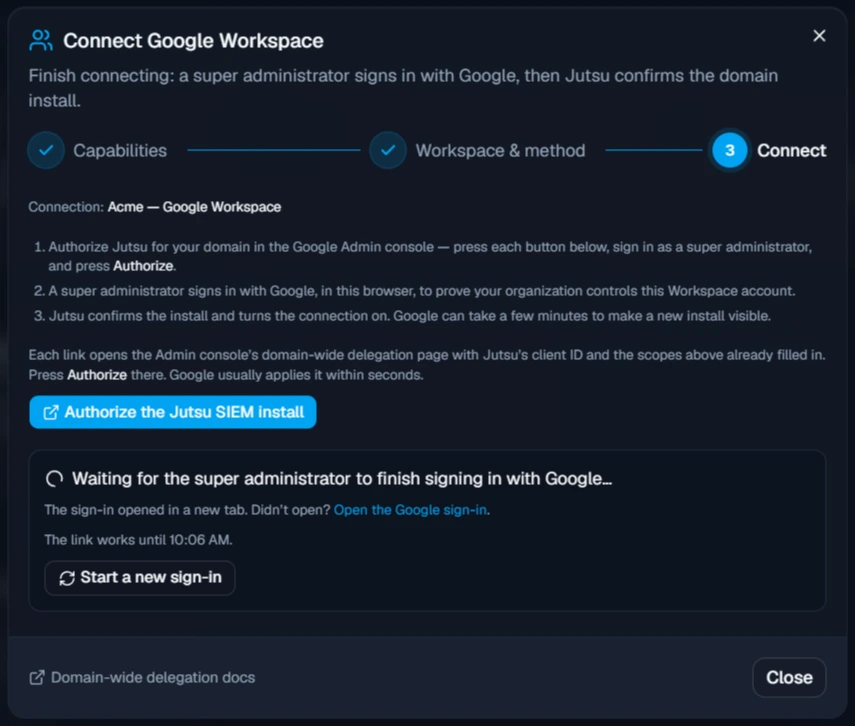Screen dimensions: 855x726
Task: Click the waiting spinner icon
Action: click(x=55, y=479)
